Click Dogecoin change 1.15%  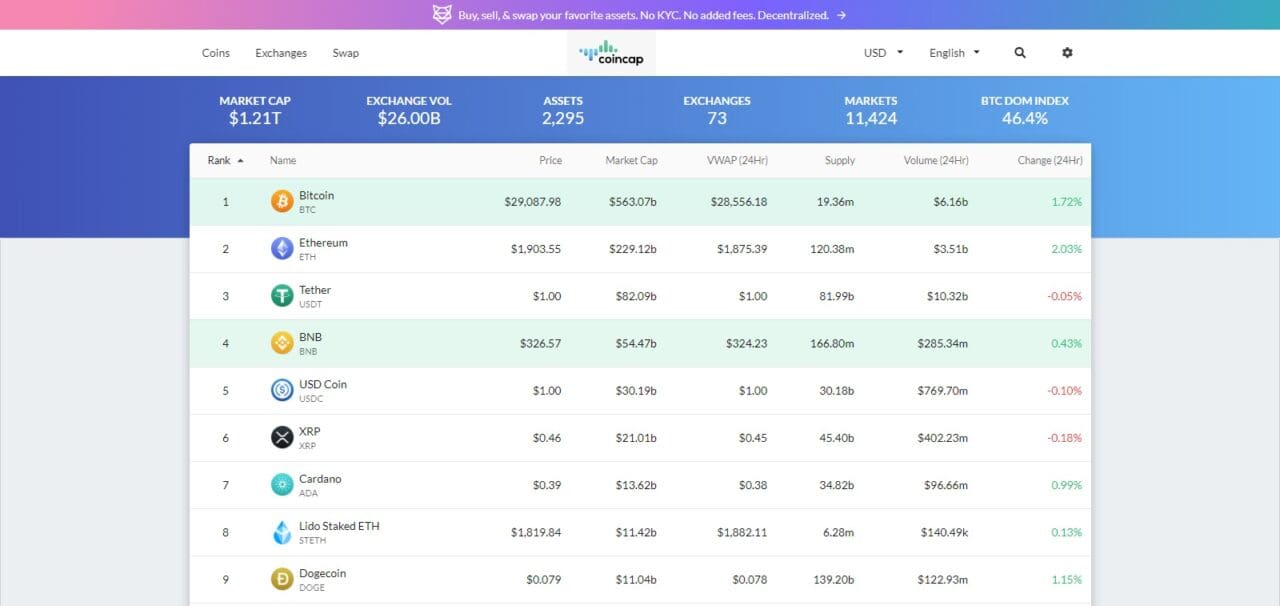pos(1067,579)
